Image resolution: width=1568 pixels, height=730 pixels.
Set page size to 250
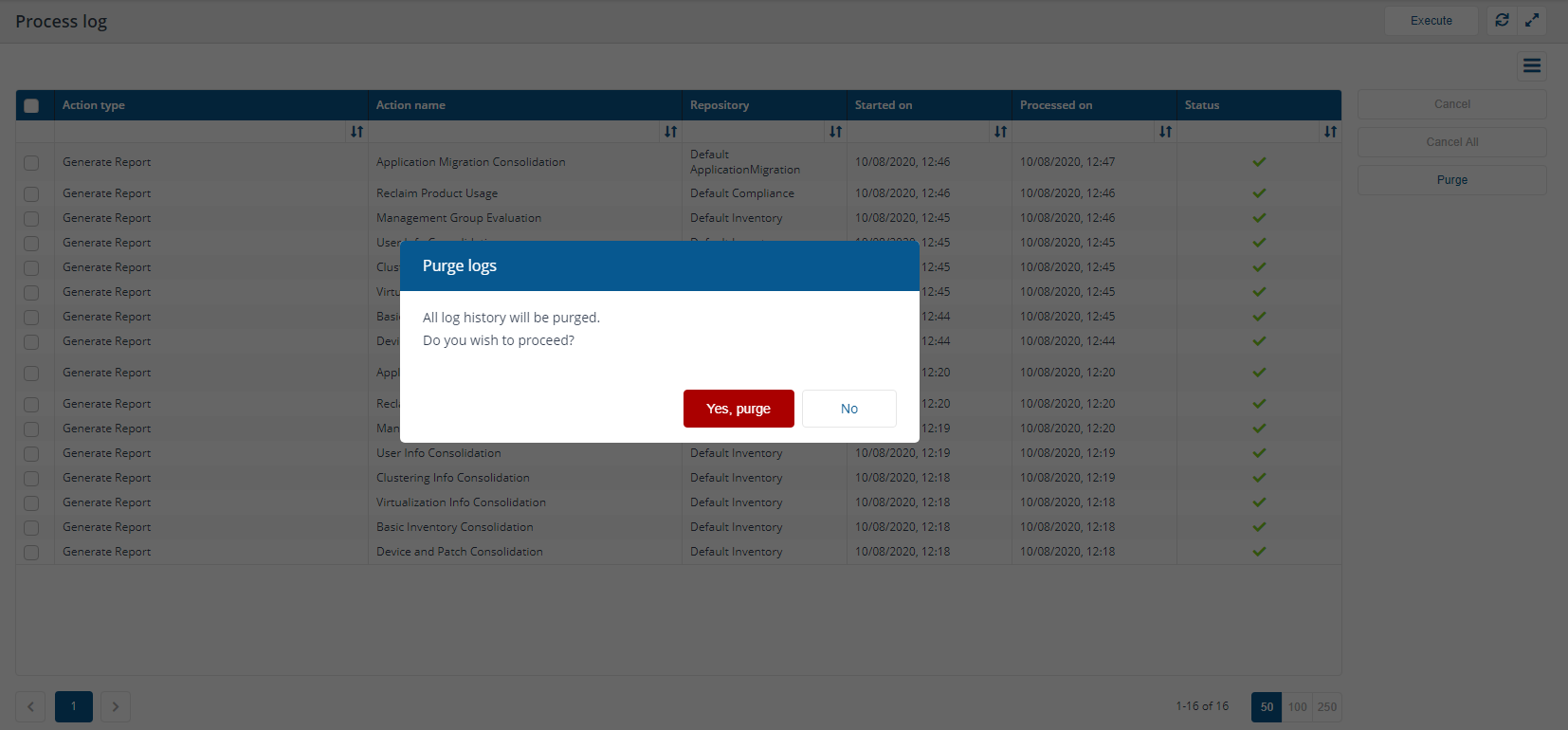click(1327, 707)
